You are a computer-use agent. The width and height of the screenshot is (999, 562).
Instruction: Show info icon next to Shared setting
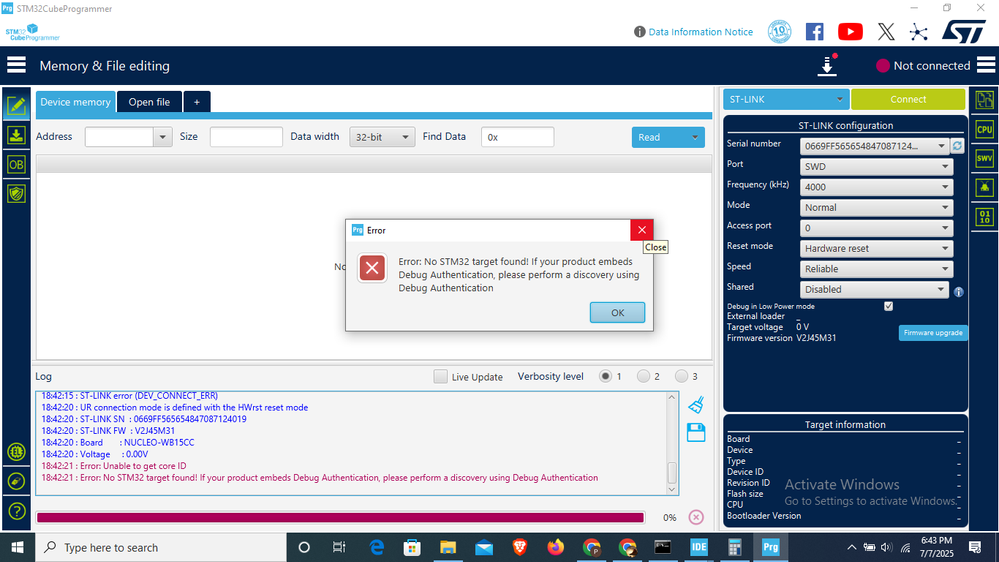(x=958, y=292)
